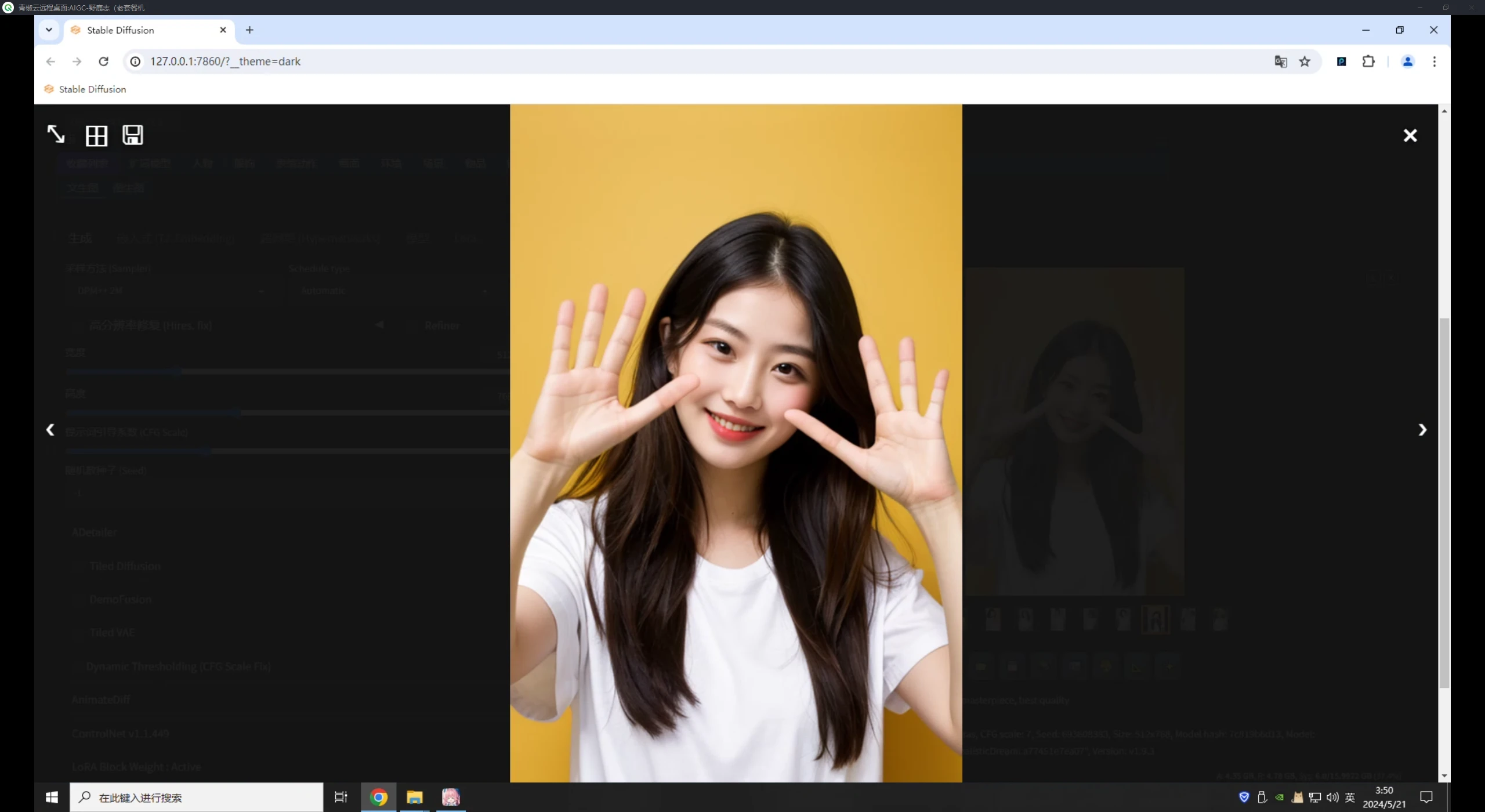Click the page scrollbar up arrow
Image resolution: width=1485 pixels, height=812 pixels.
point(1444,111)
